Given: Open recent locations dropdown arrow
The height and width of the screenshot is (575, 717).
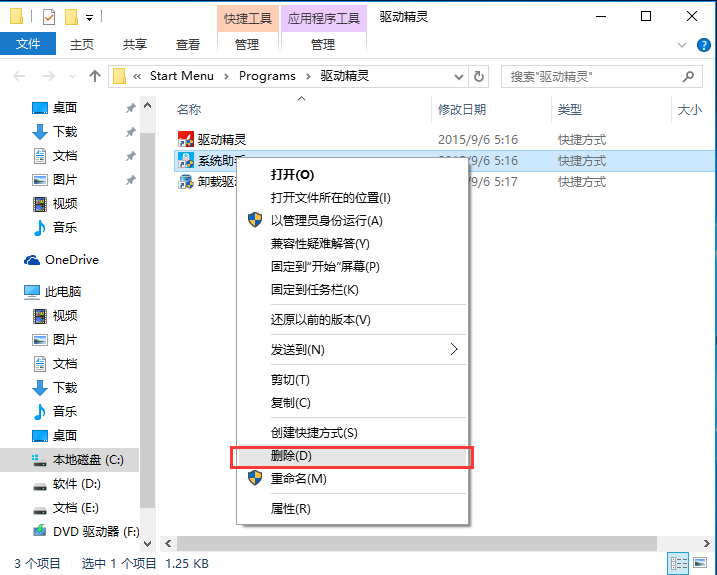Looking at the screenshot, I should click(72, 76).
